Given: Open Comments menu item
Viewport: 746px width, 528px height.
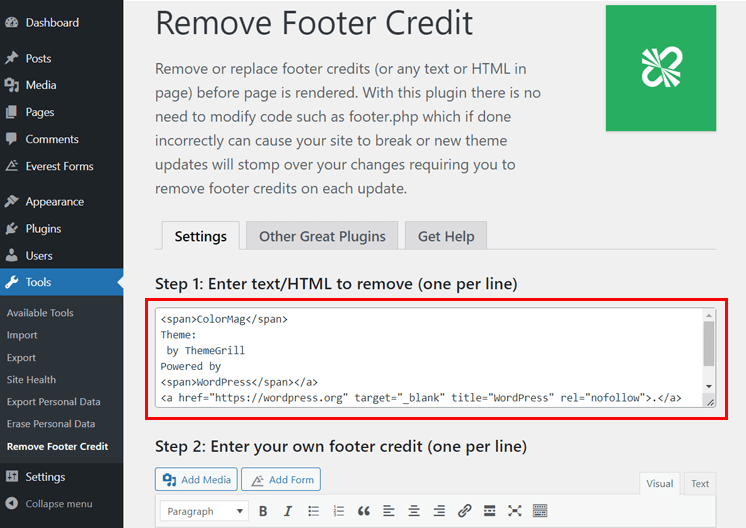Looking at the screenshot, I should click(x=61, y=139).
